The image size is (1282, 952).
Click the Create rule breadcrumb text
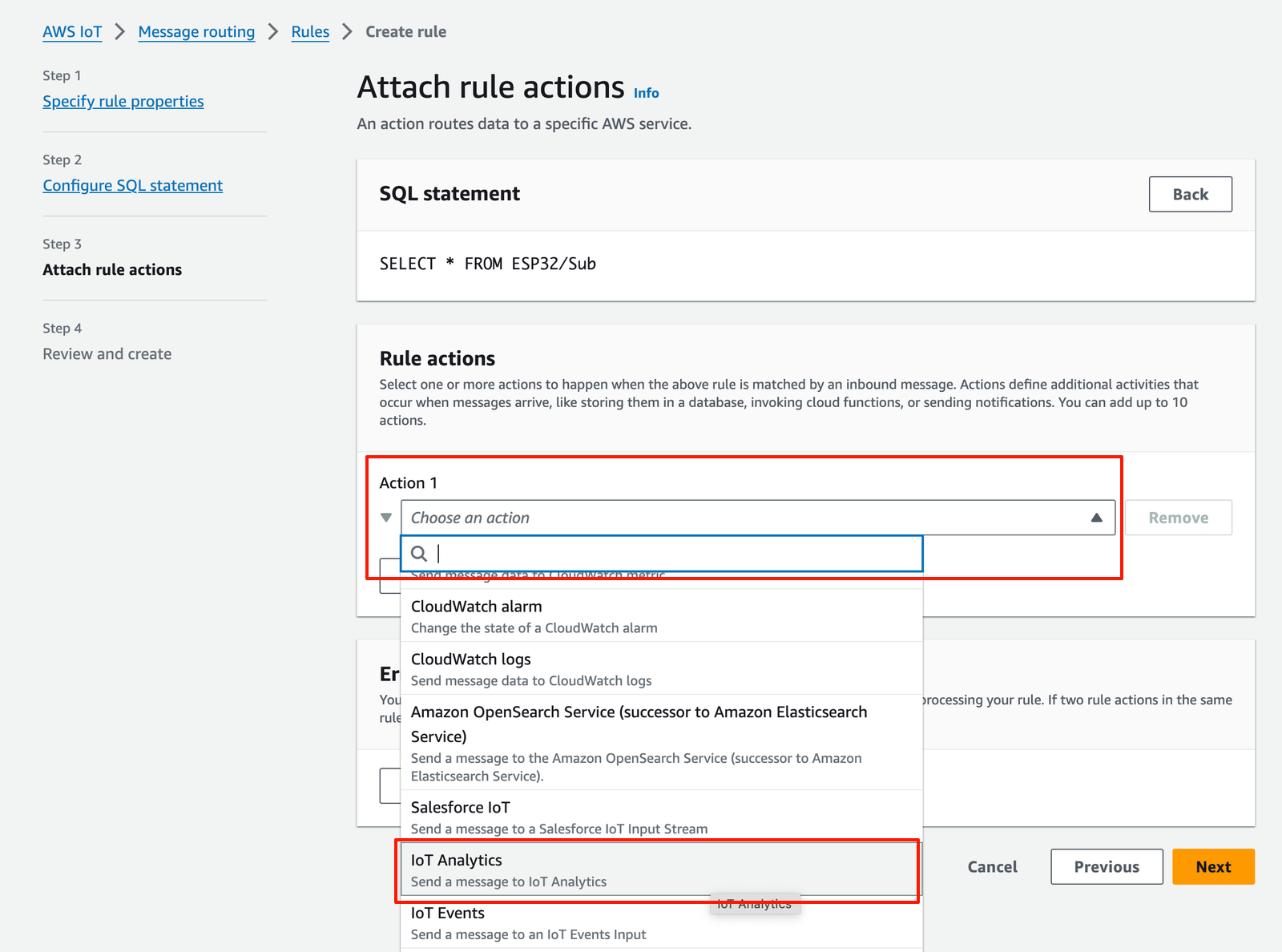coord(406,32)
